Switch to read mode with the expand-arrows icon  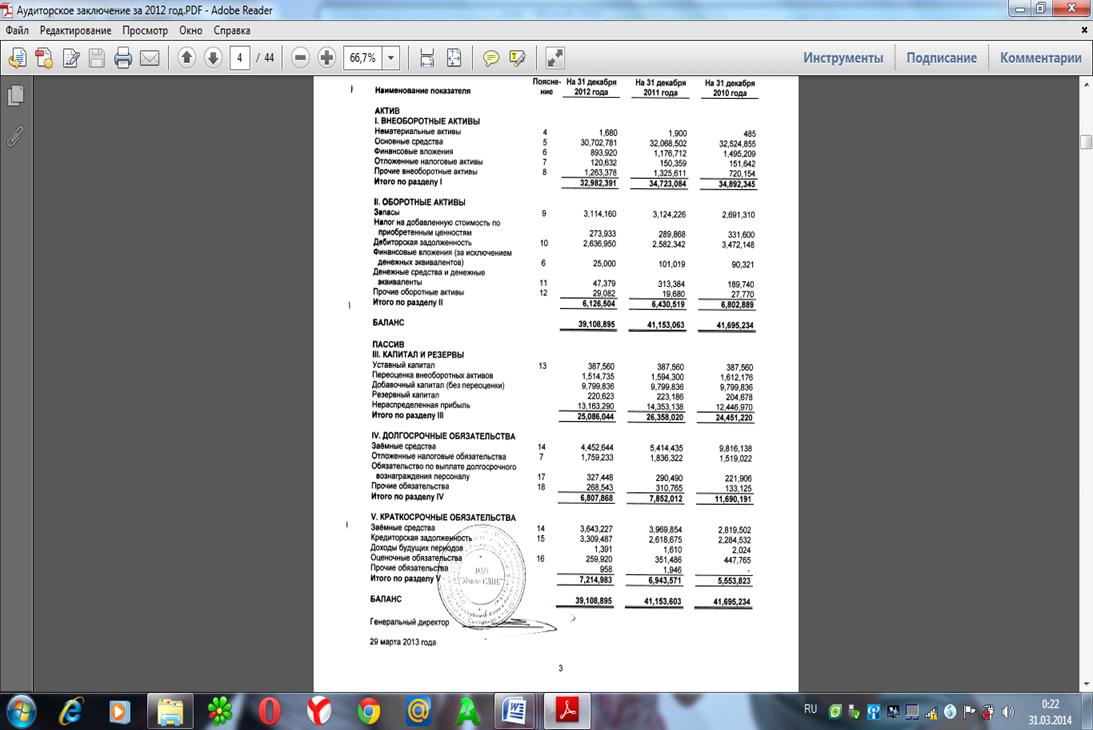click(x=556, y=58)
